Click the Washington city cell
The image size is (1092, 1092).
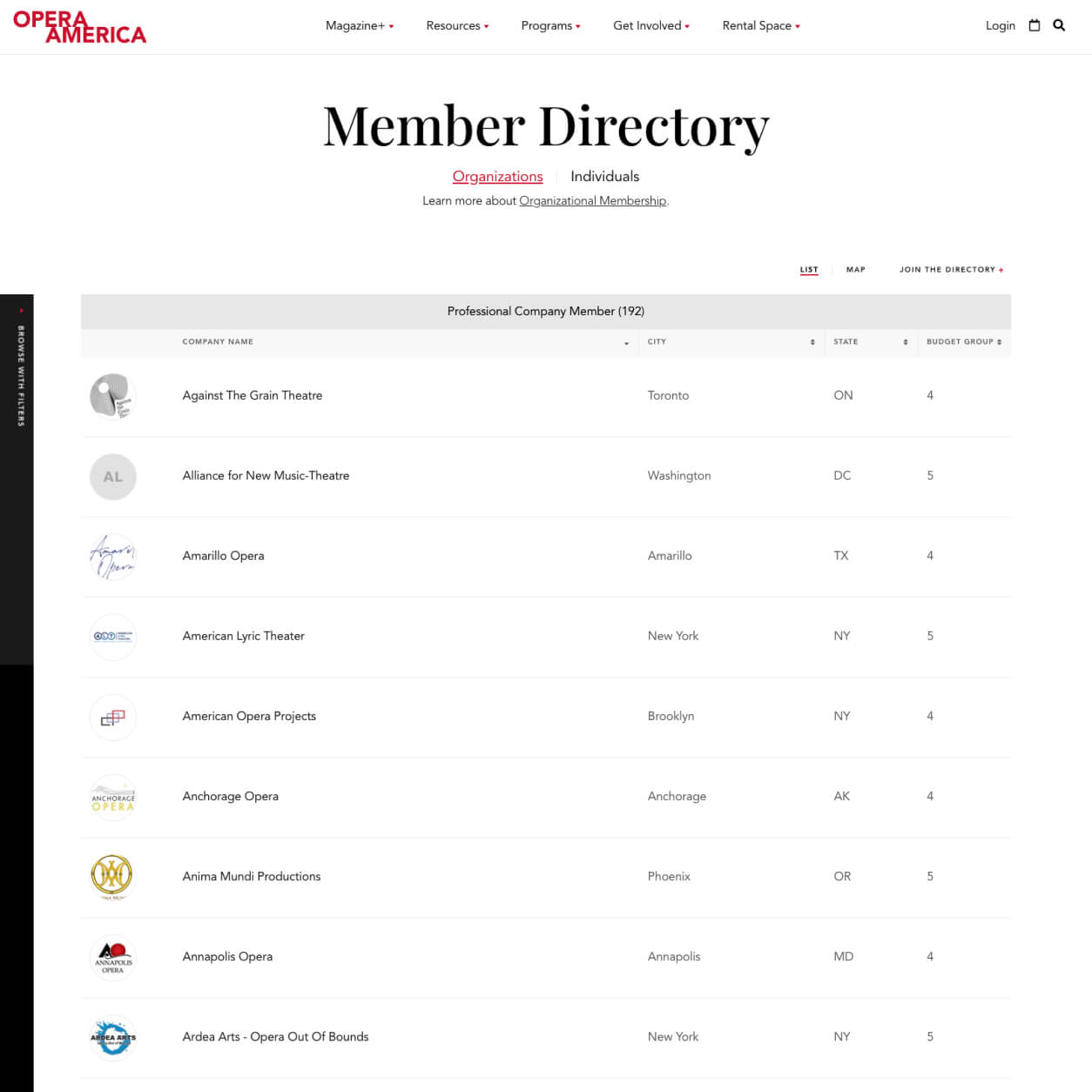click(x=679, y=475)
